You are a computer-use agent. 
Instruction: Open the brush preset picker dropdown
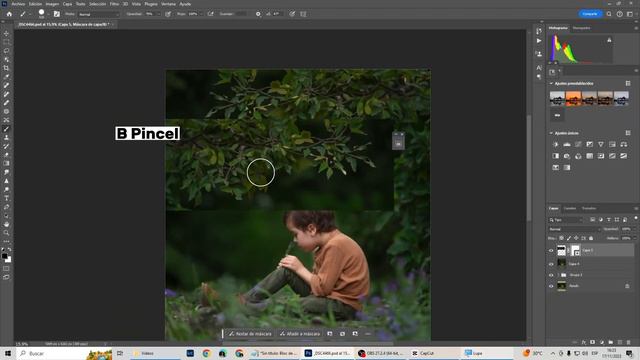click(48, 14)
